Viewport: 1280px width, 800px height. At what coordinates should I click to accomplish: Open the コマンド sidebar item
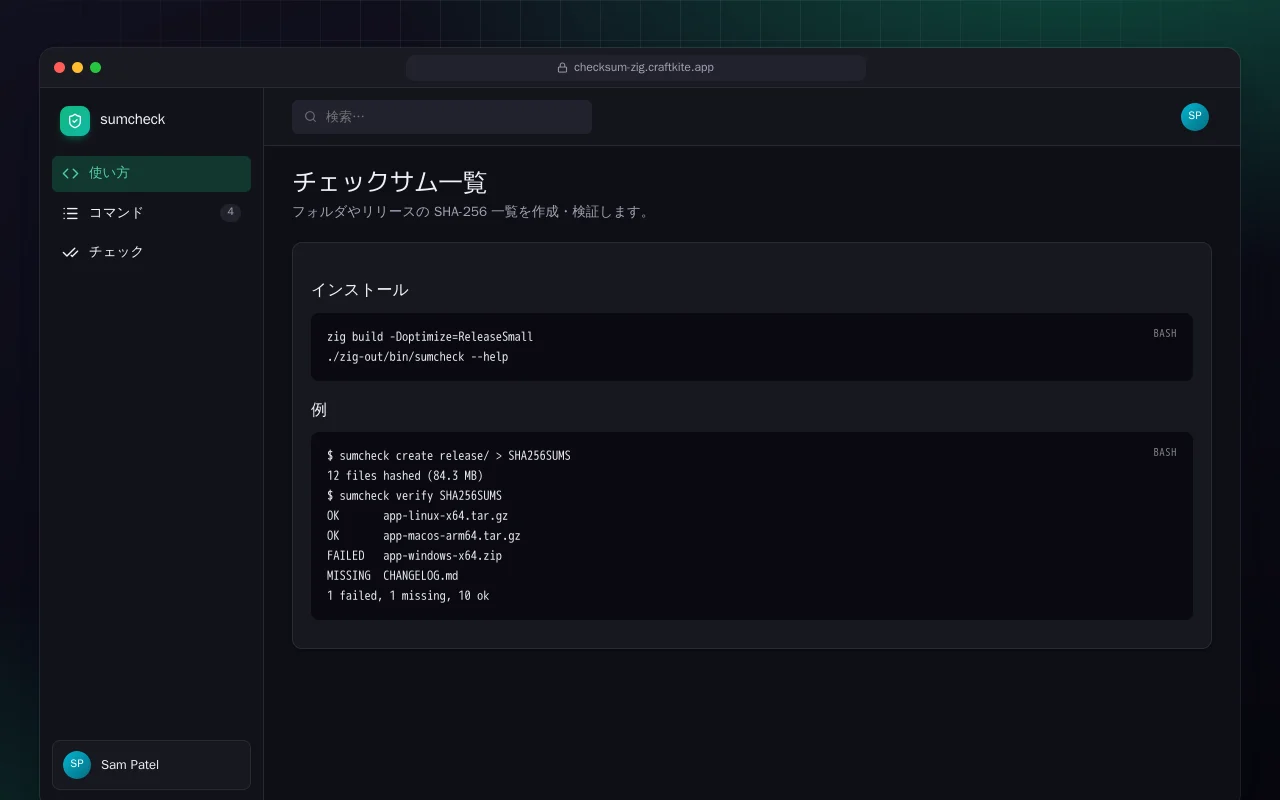coord(151,213)
